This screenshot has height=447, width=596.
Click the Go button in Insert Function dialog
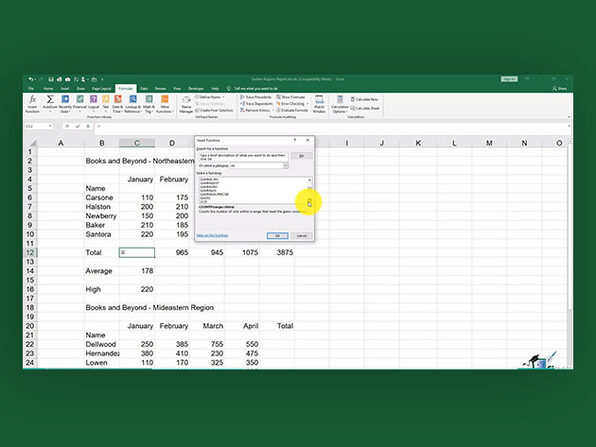click(x=301, y=156)
